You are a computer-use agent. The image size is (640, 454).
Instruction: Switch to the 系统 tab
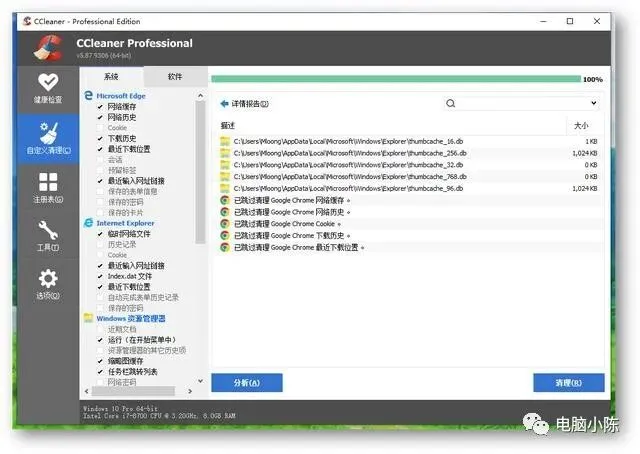pos(111,76)
